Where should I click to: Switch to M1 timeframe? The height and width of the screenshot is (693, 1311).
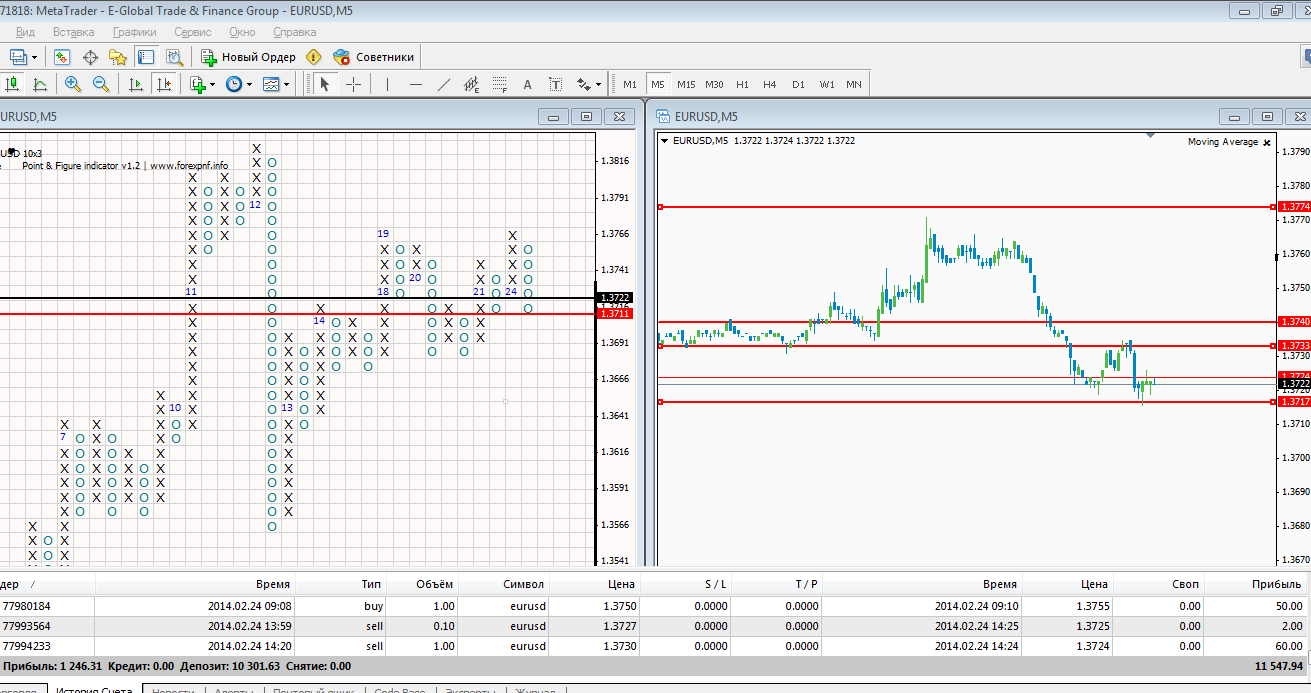click(x=630, y=84)
